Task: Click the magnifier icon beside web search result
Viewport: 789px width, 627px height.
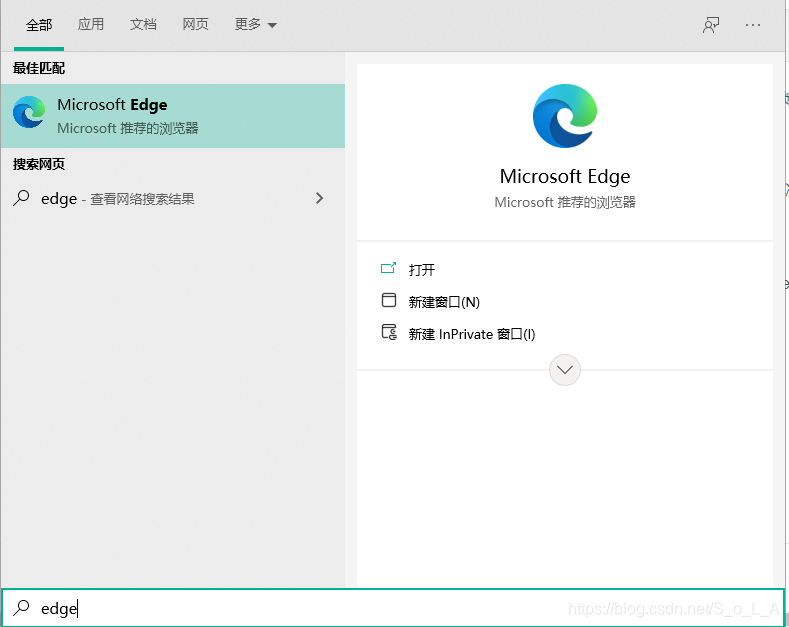Action: [x=21, y=198]
